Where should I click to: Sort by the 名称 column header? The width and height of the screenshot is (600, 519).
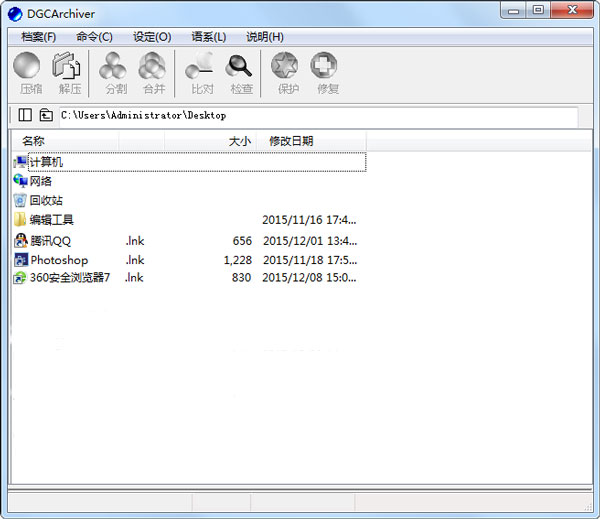point(65,141)
